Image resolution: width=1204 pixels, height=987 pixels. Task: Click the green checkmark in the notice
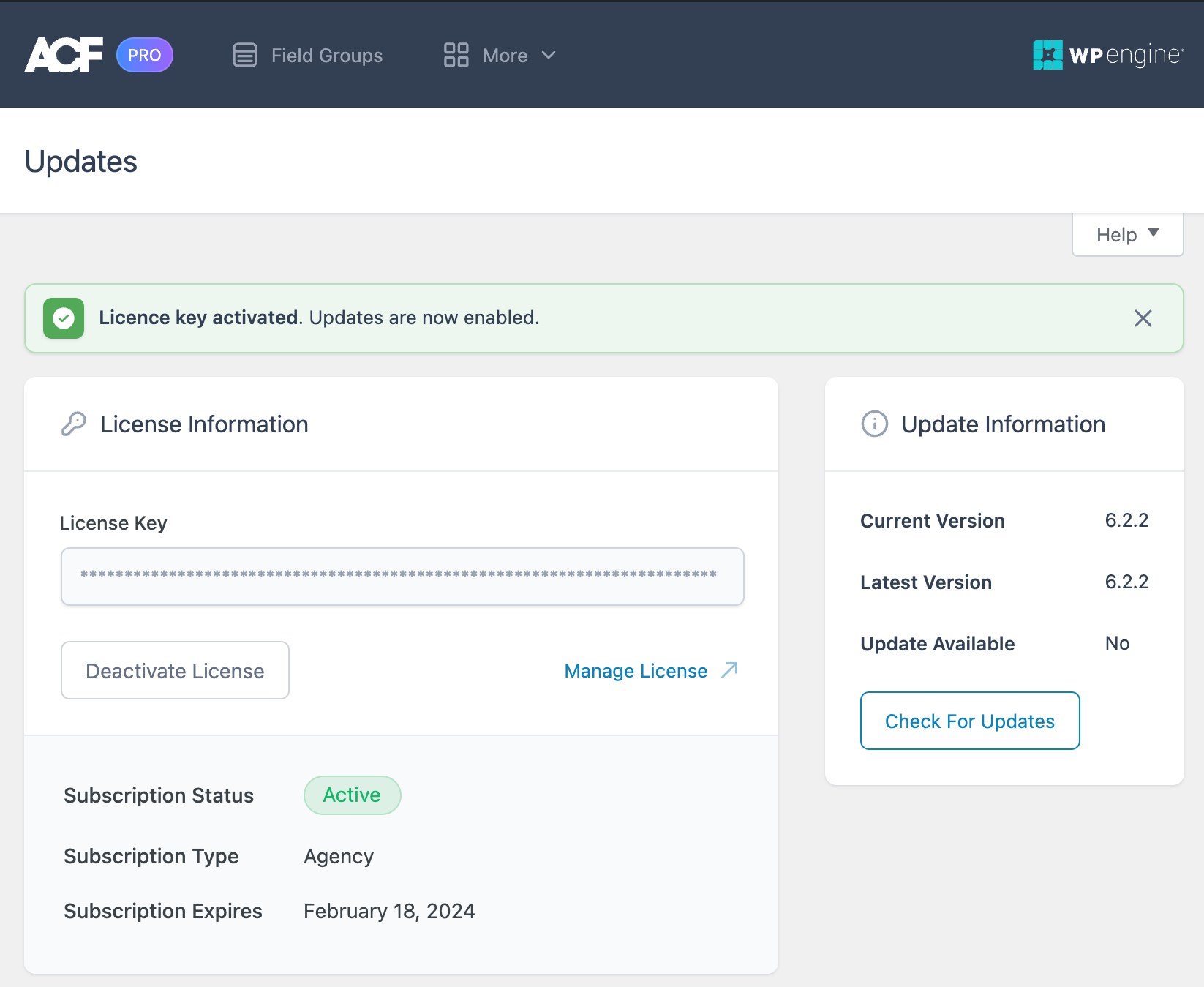64,318
